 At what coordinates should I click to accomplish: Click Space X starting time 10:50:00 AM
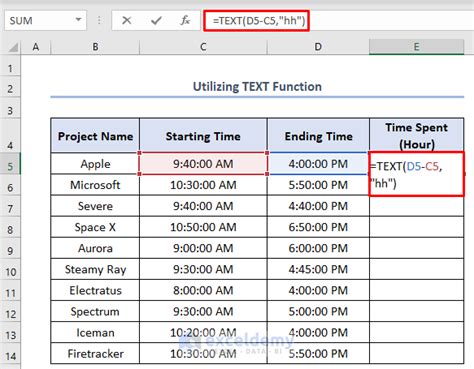[203, 227]
